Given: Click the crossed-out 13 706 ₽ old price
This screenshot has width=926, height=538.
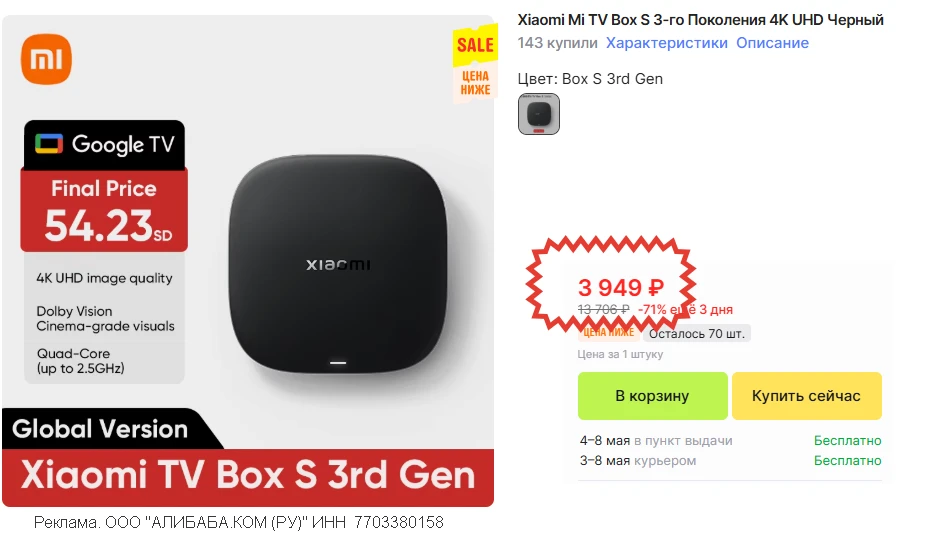Looking at the screenshot, I should click(x=603, y=309).
